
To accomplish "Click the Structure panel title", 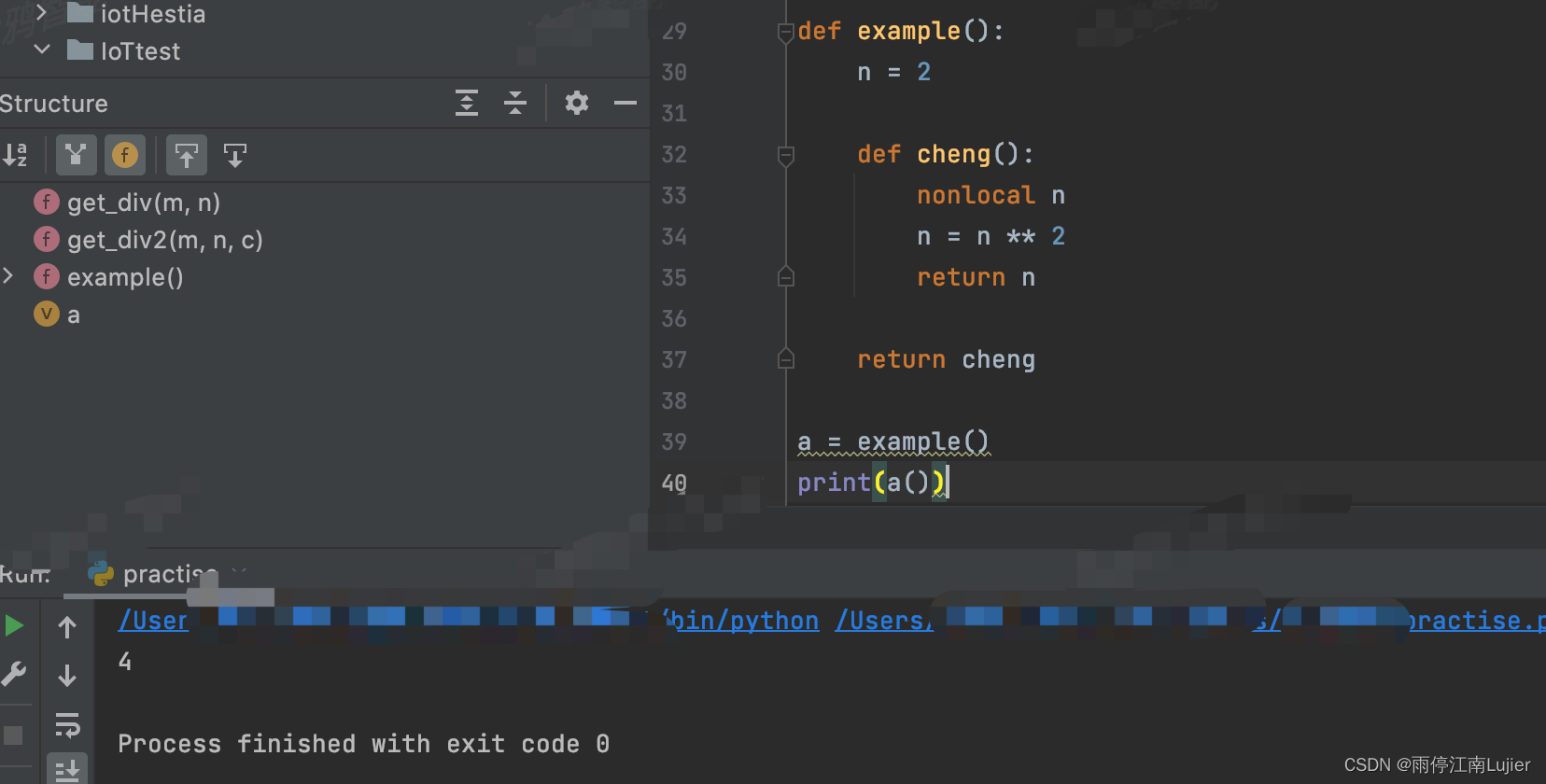I will click(x=54, y=104).
